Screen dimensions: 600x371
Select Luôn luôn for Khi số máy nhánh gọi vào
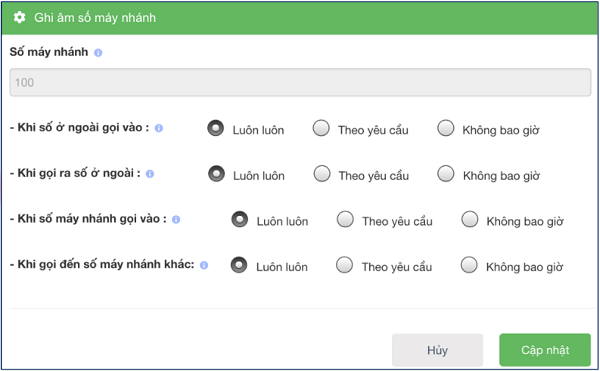[240, 220]
